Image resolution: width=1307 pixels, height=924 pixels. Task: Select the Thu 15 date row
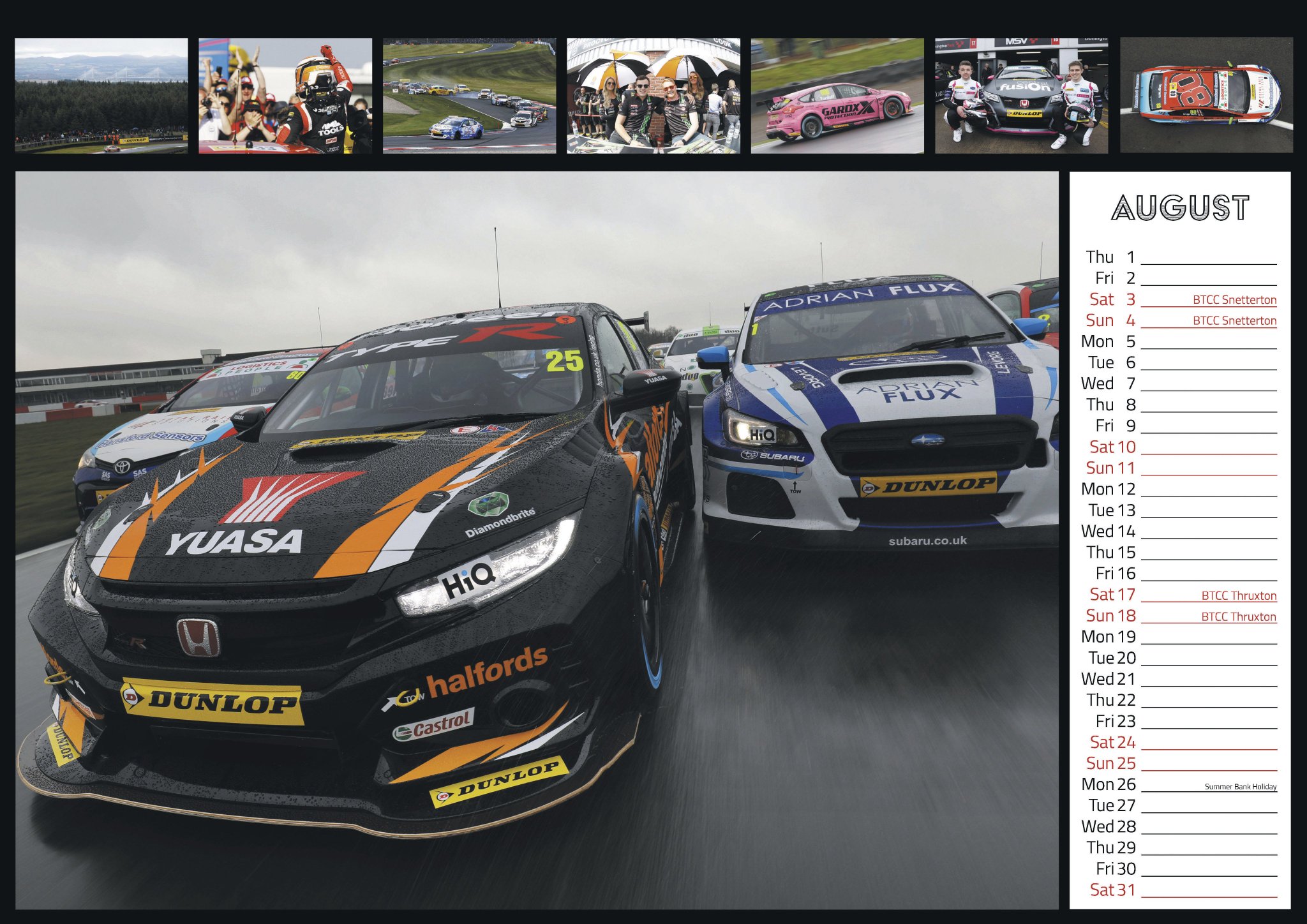tap(1181, 552)
